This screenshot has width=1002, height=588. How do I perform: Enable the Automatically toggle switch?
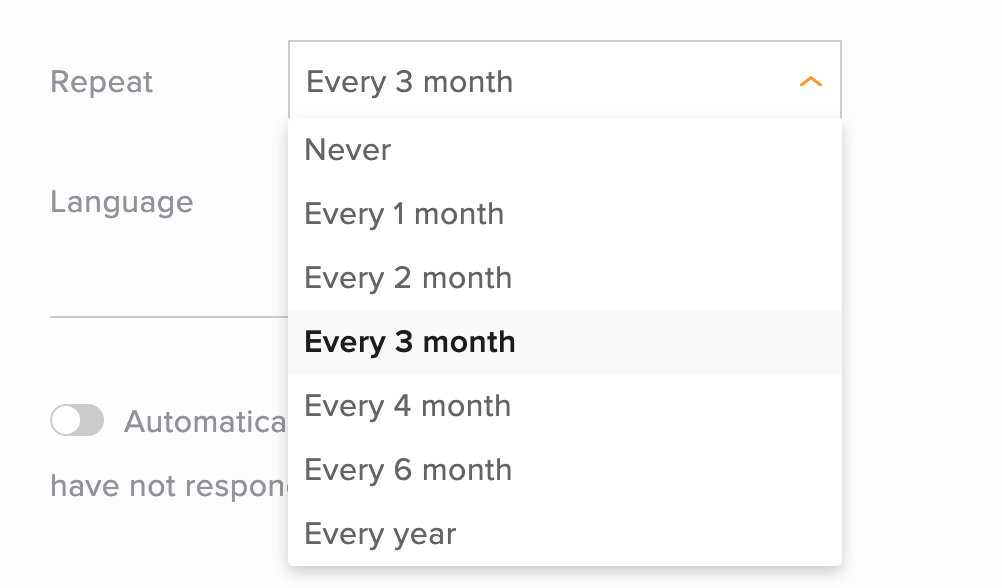77,421
